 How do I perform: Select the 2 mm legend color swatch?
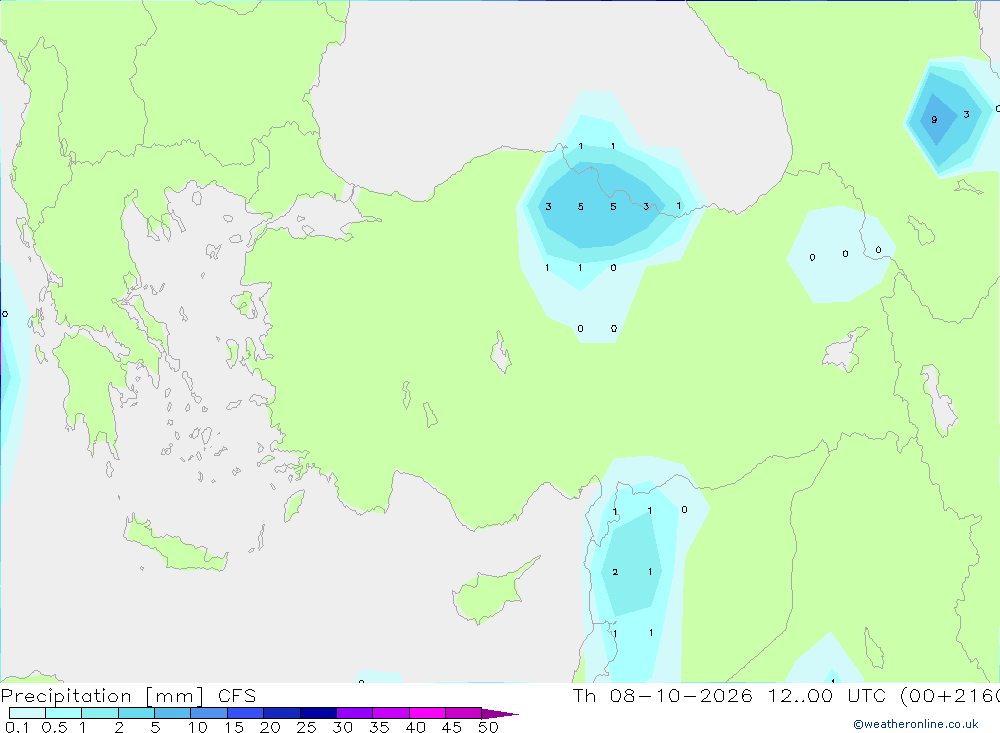[x=136, y=713]
